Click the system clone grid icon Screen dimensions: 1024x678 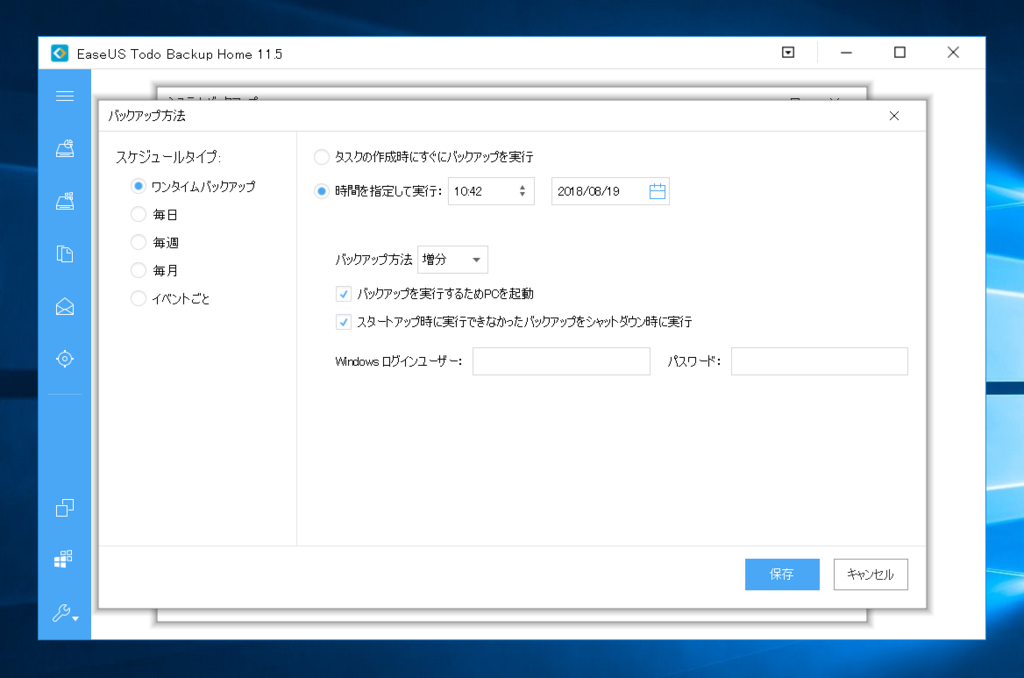(63, 559)
